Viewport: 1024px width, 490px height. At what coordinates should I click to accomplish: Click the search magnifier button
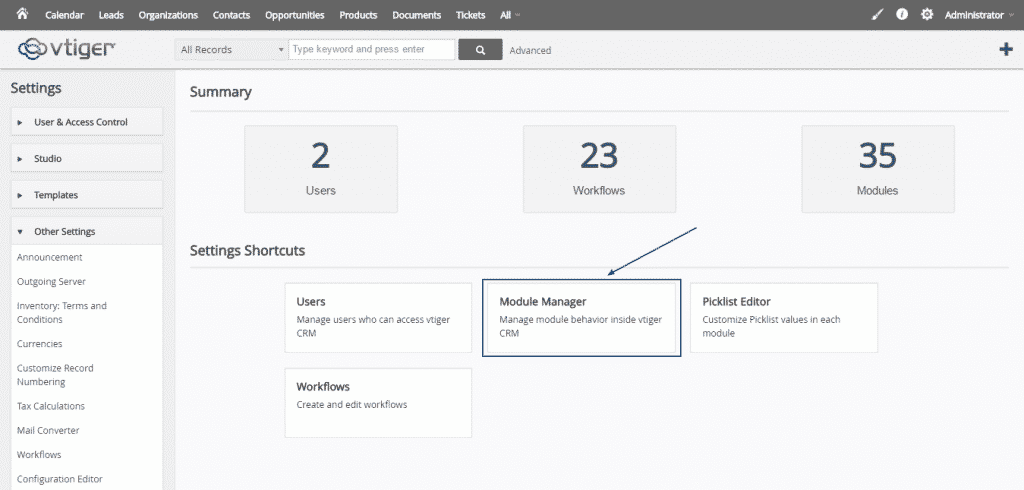tap(480, 50)
